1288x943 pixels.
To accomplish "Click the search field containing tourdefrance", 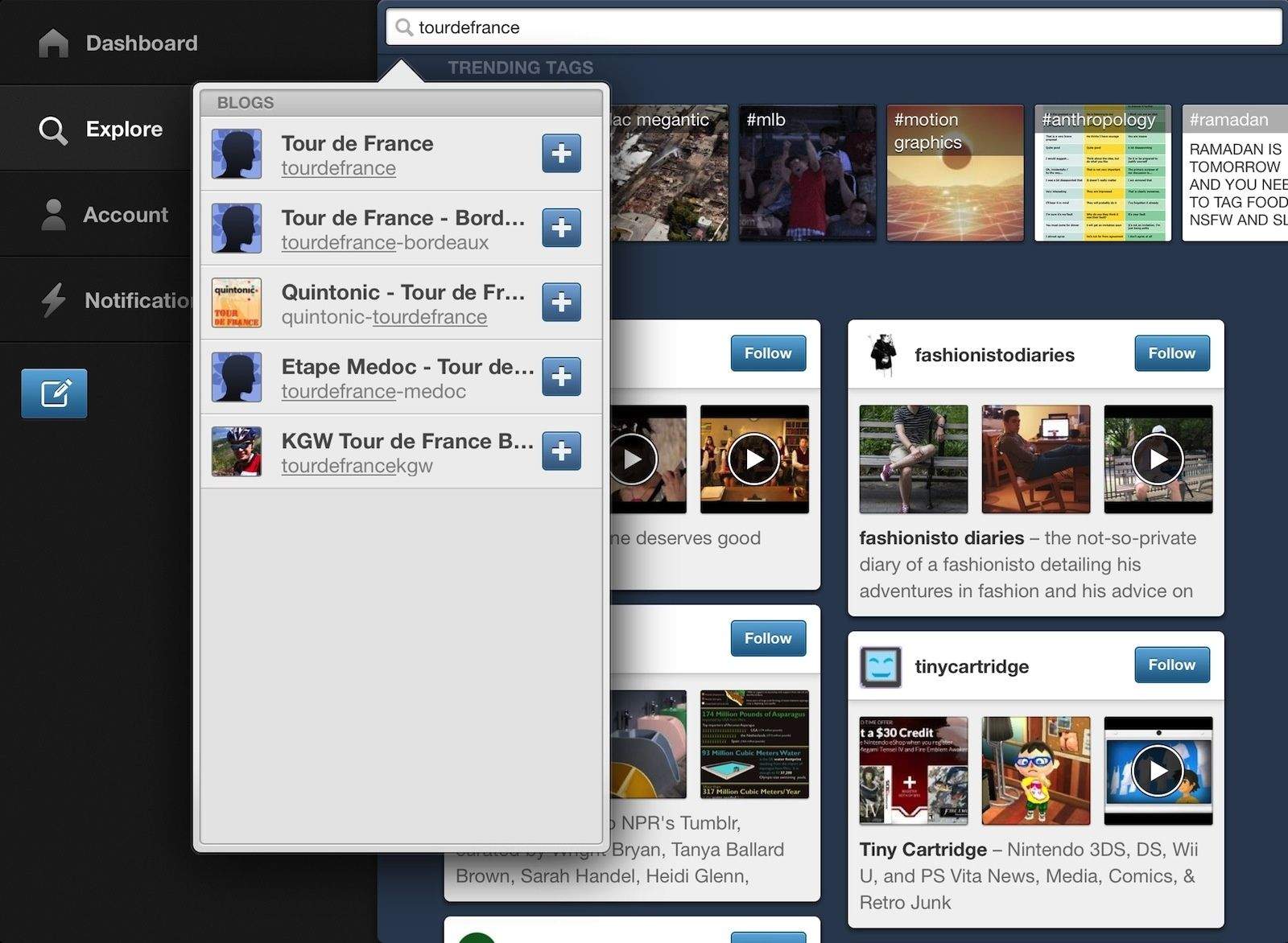I will pyautogui.click(x=833, y=27).
